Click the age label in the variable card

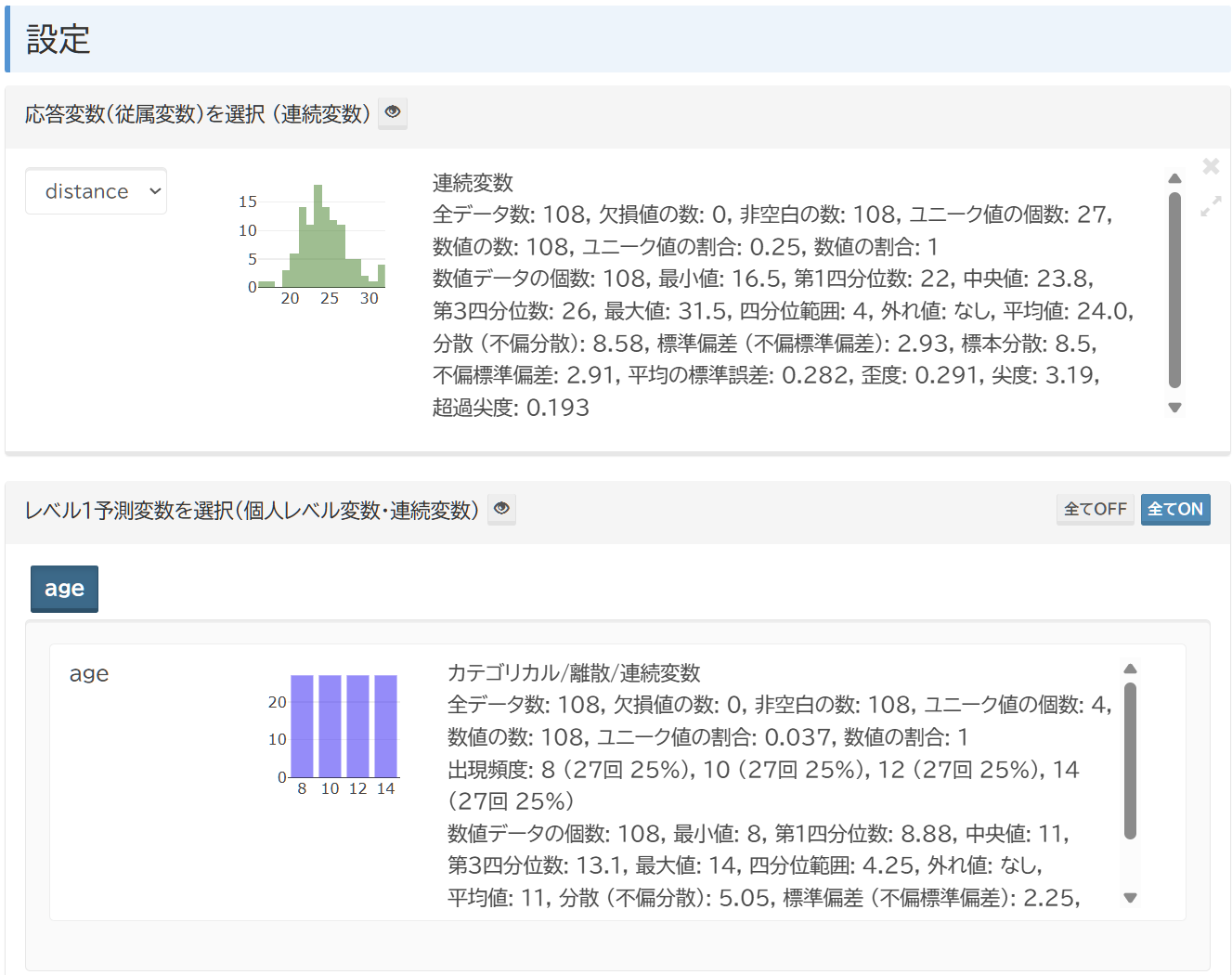click(x=89, y=674)
